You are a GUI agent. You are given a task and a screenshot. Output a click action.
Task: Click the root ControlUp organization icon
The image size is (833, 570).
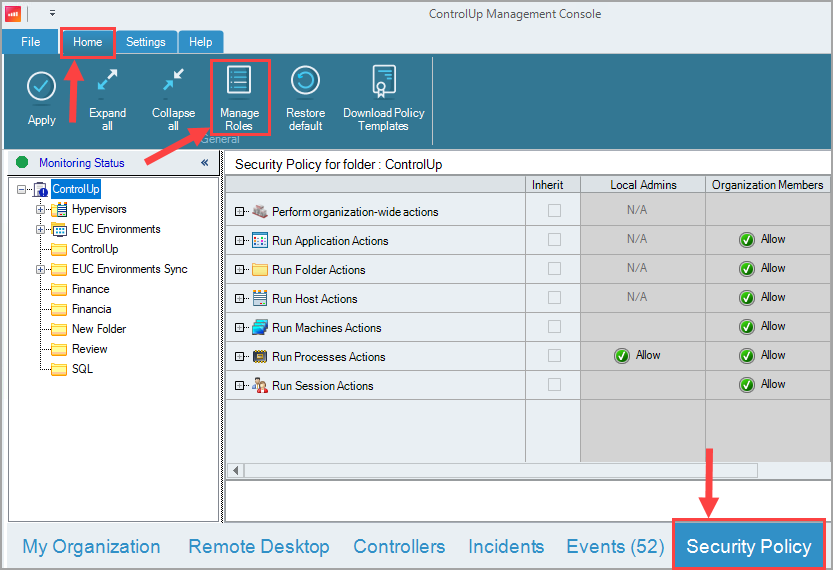coord(40,189)
